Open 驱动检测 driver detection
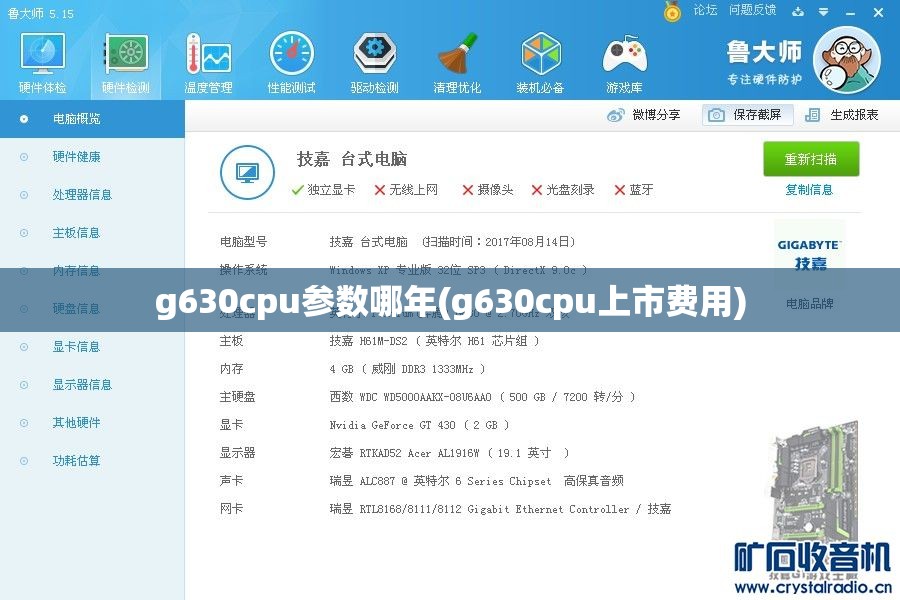Screen dimensions: 900x600 [374, 63]
